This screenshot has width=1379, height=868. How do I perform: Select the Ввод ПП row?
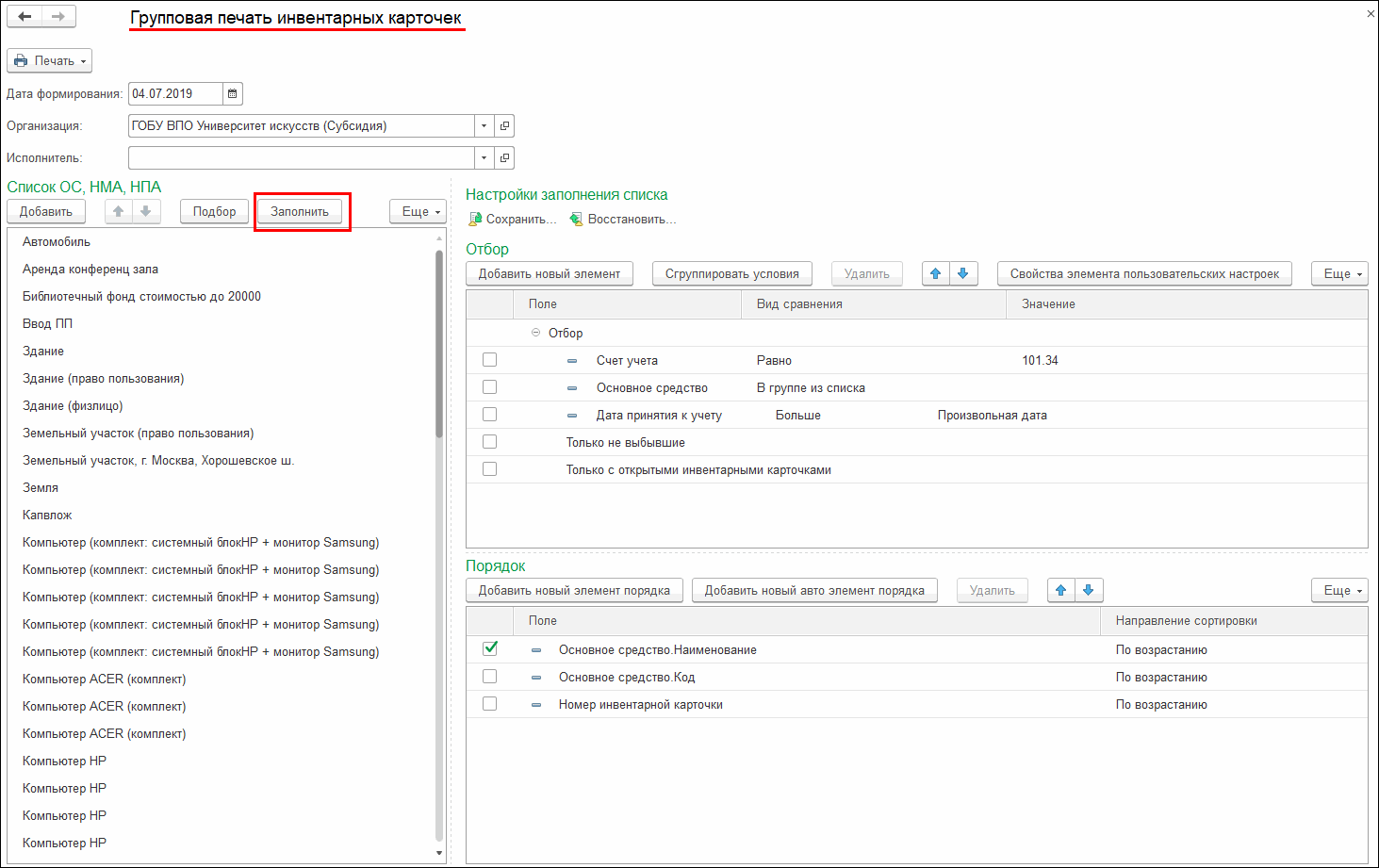point(221,323)
